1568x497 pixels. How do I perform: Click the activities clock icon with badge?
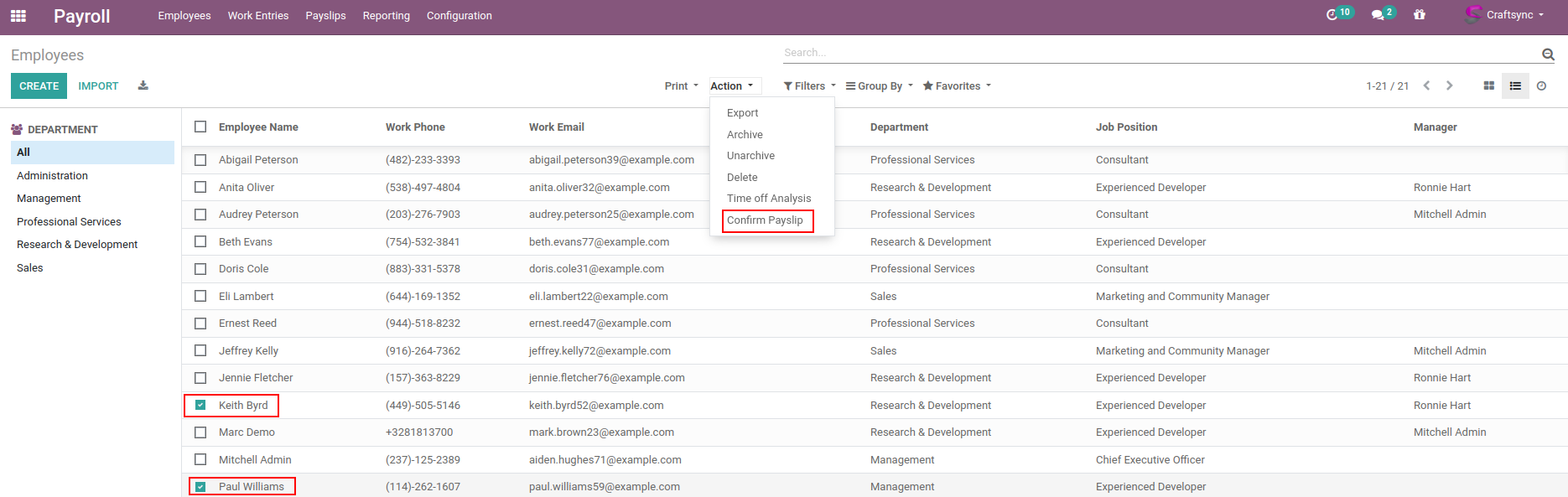coord(1332,15)
